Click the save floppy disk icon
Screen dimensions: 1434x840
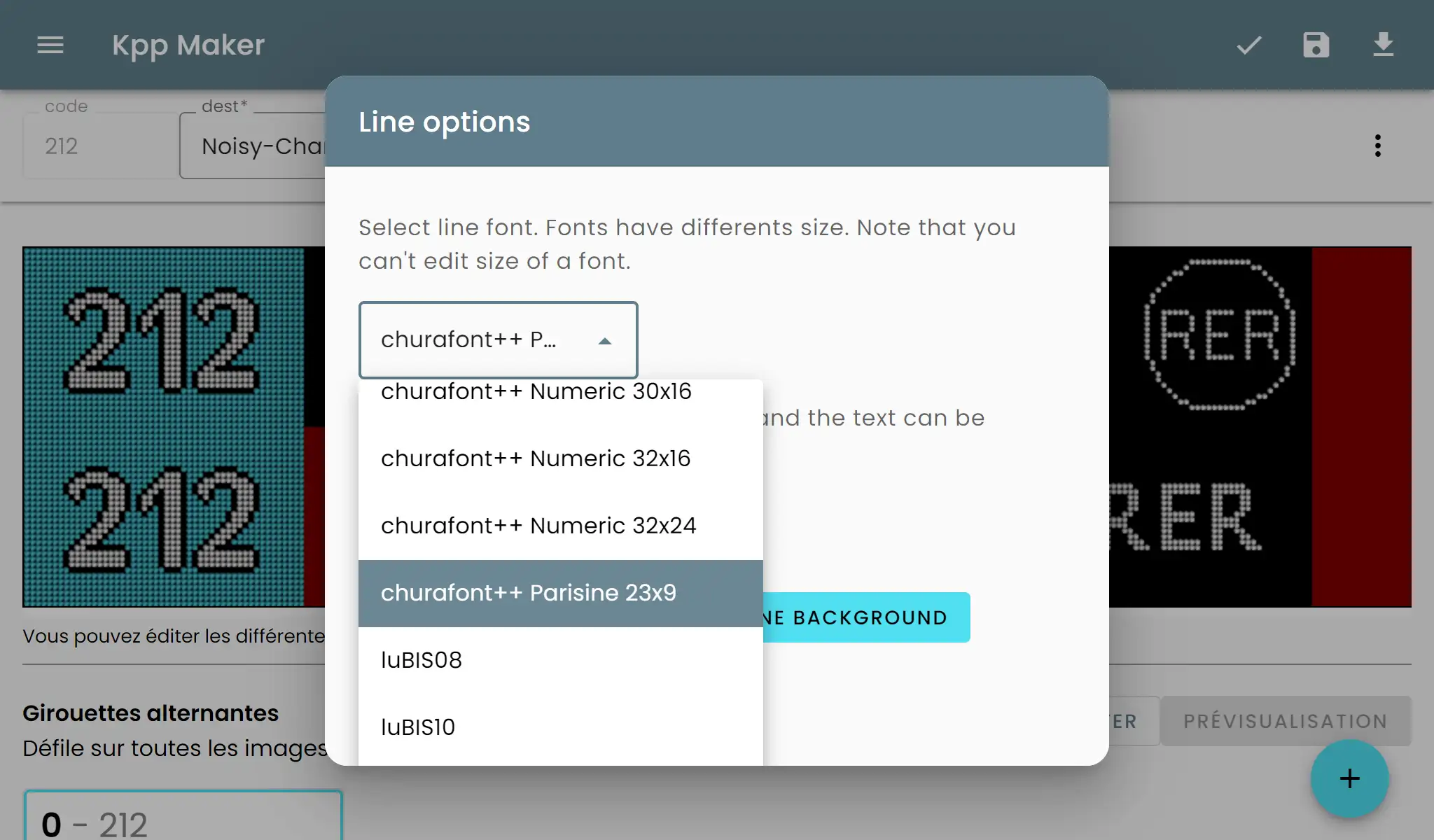(1316, 45)
